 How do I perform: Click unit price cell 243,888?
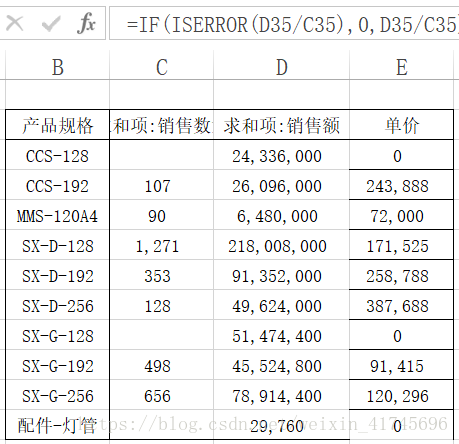(402, 185)
